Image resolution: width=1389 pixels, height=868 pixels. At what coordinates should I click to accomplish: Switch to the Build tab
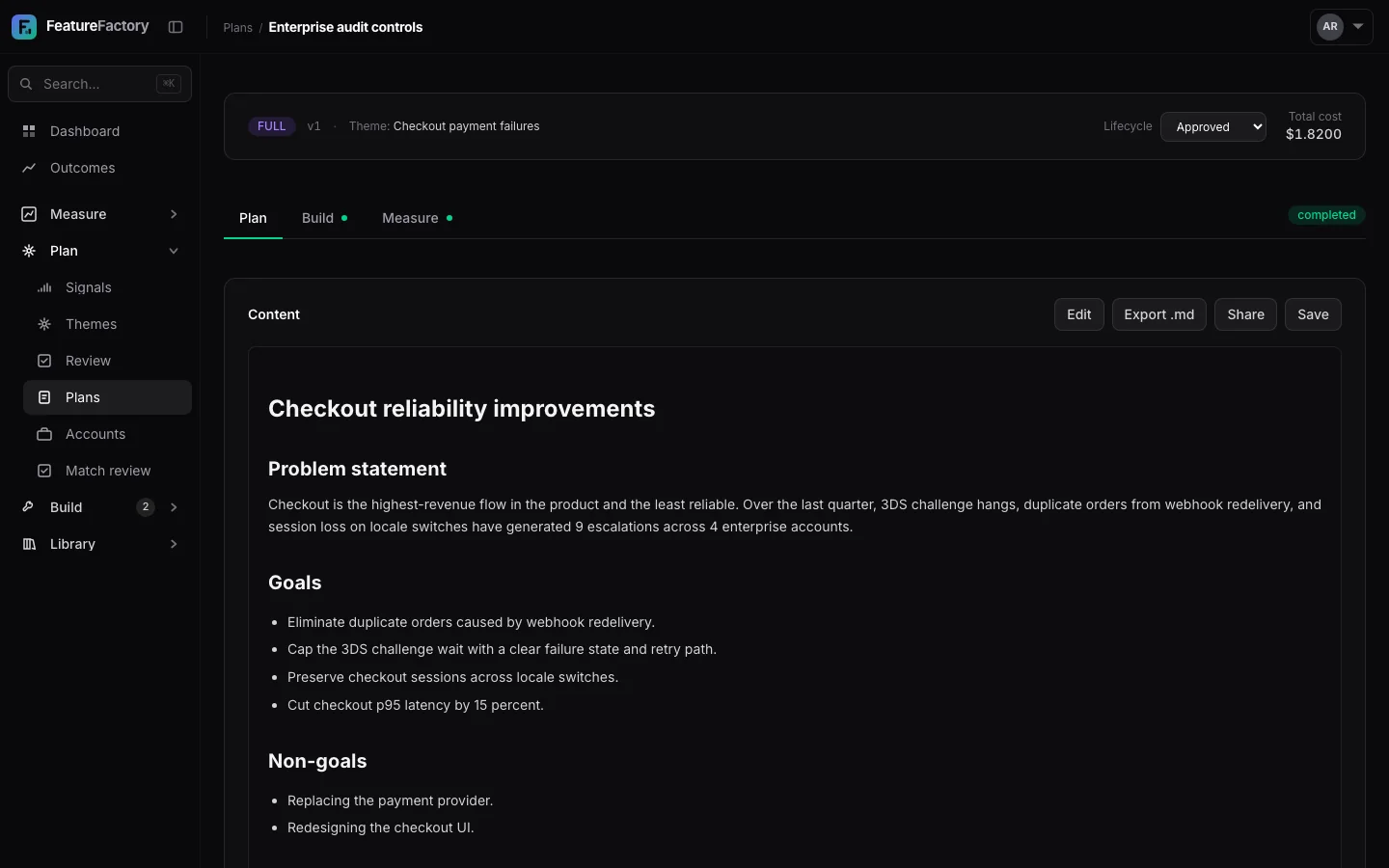tap(324, 218)
